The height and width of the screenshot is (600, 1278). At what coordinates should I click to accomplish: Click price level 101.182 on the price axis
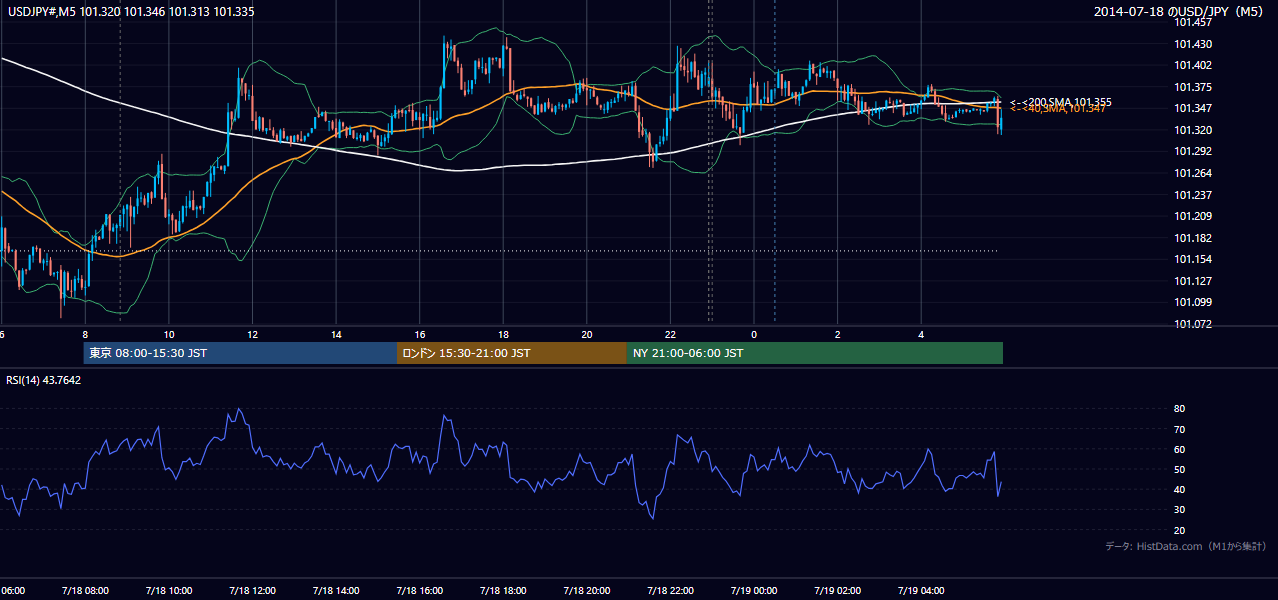pos(1192,238)
